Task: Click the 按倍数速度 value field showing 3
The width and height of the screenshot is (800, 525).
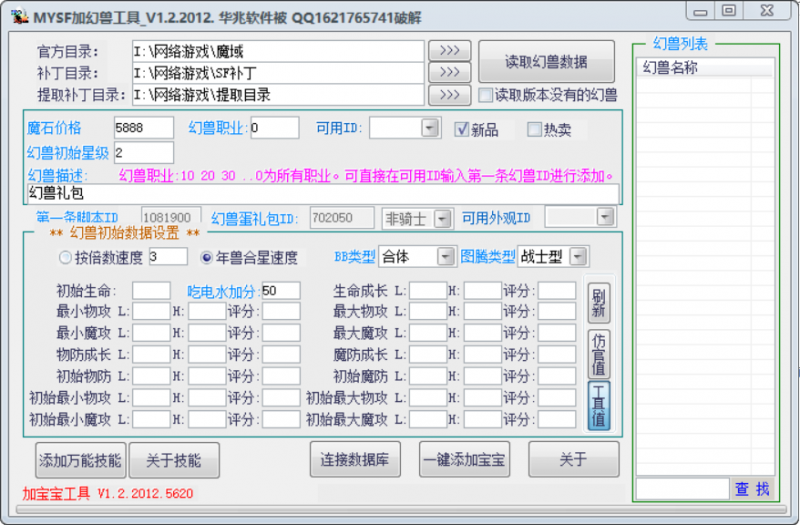Action: (x=168, y=257)
